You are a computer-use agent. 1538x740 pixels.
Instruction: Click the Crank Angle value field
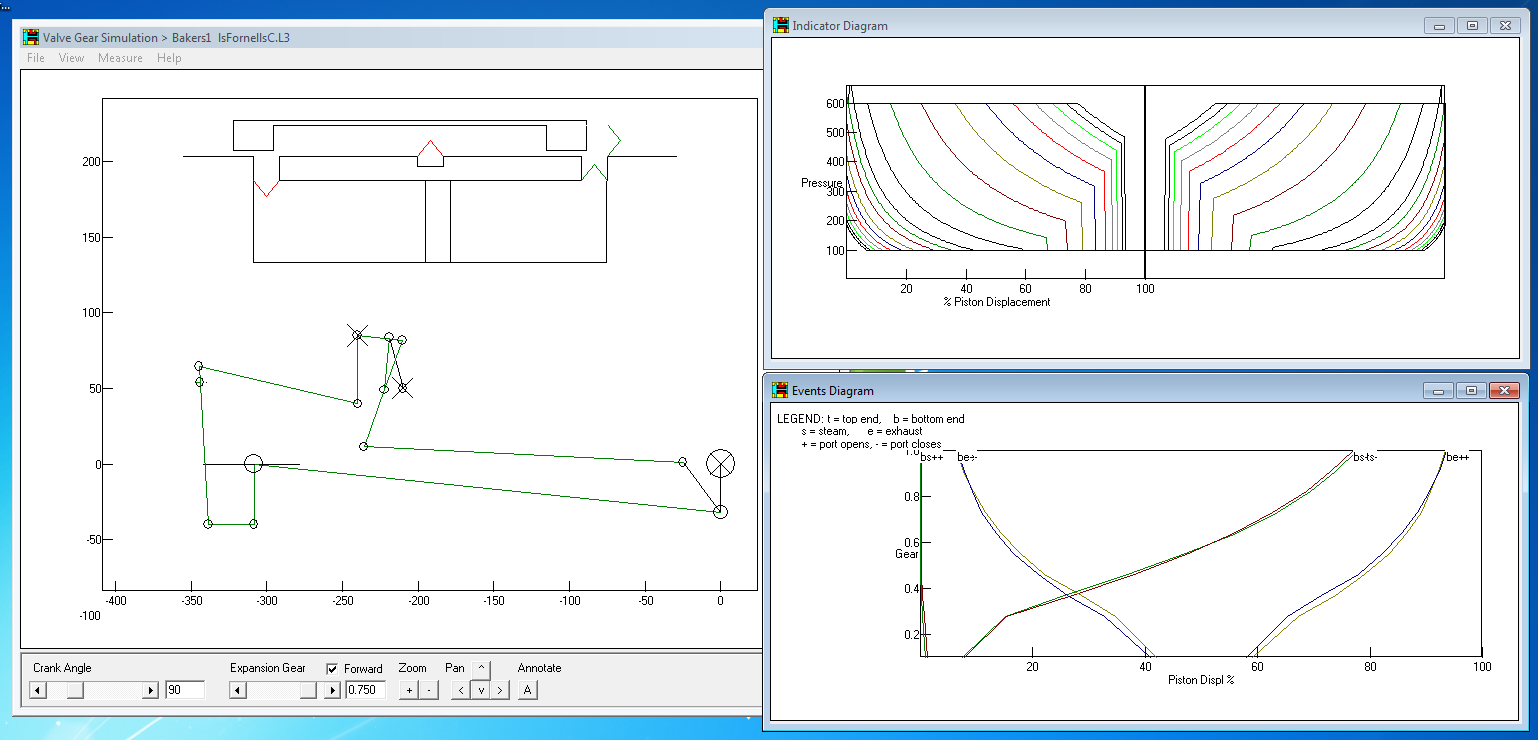185,690
